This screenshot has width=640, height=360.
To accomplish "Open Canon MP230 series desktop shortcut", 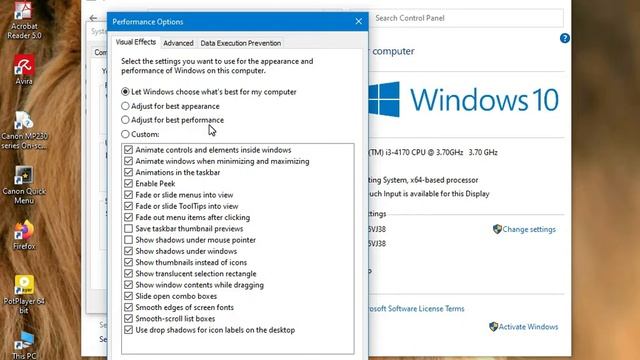I will (24, 130).
